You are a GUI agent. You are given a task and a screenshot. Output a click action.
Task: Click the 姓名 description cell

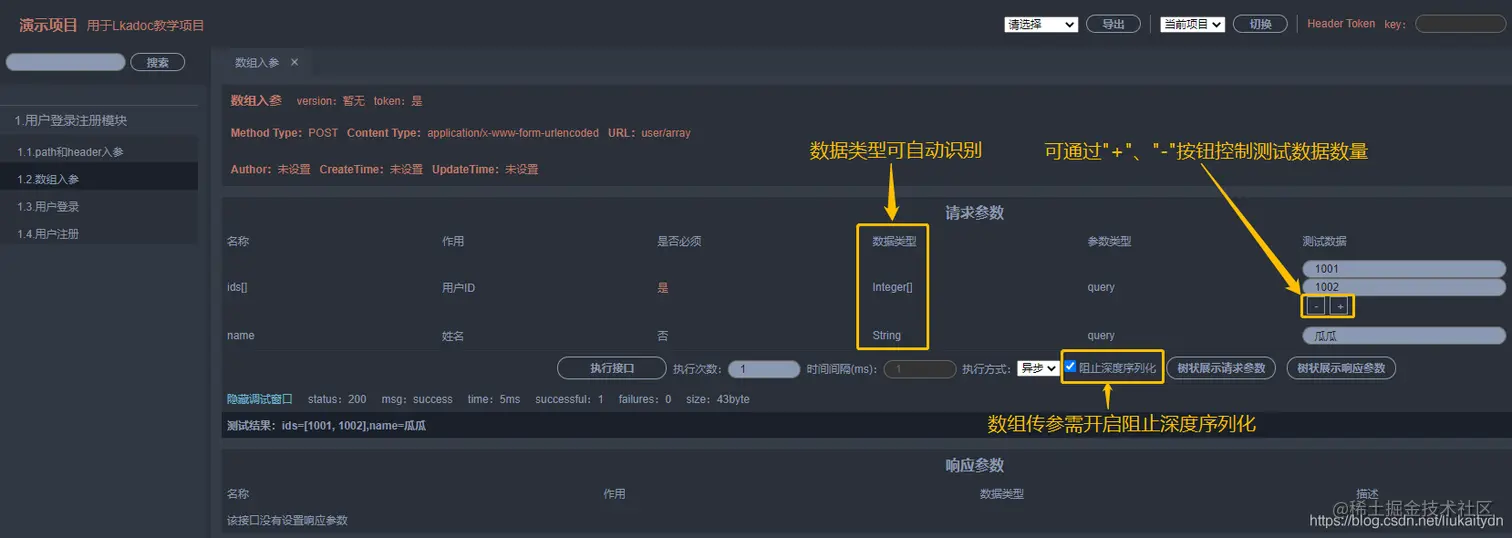(x=453, y=335)
